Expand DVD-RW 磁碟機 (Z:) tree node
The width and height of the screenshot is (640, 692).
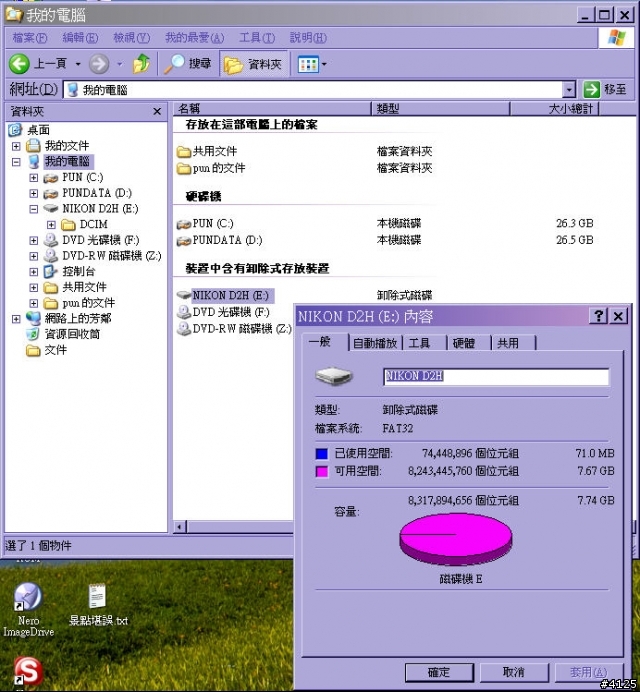coord(34,256)
